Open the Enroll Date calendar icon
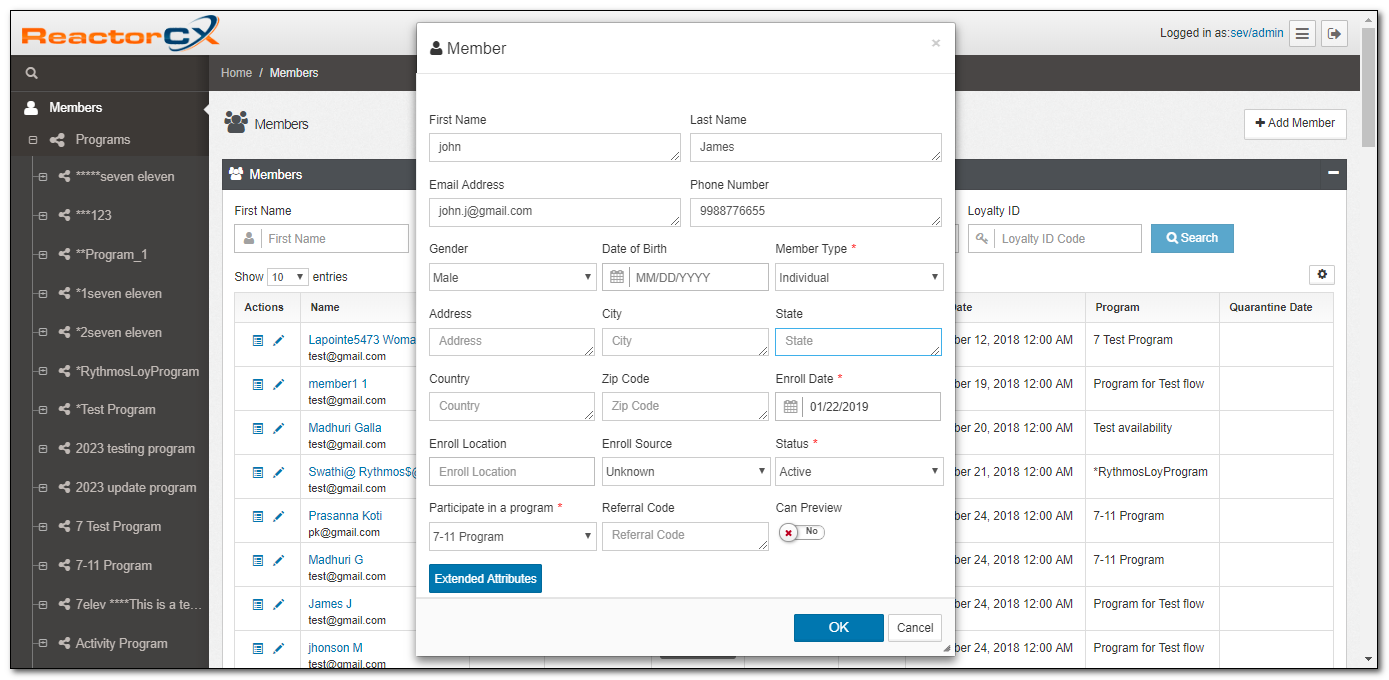This screenshot has width=1389, height=680. (x=790, y=407)
